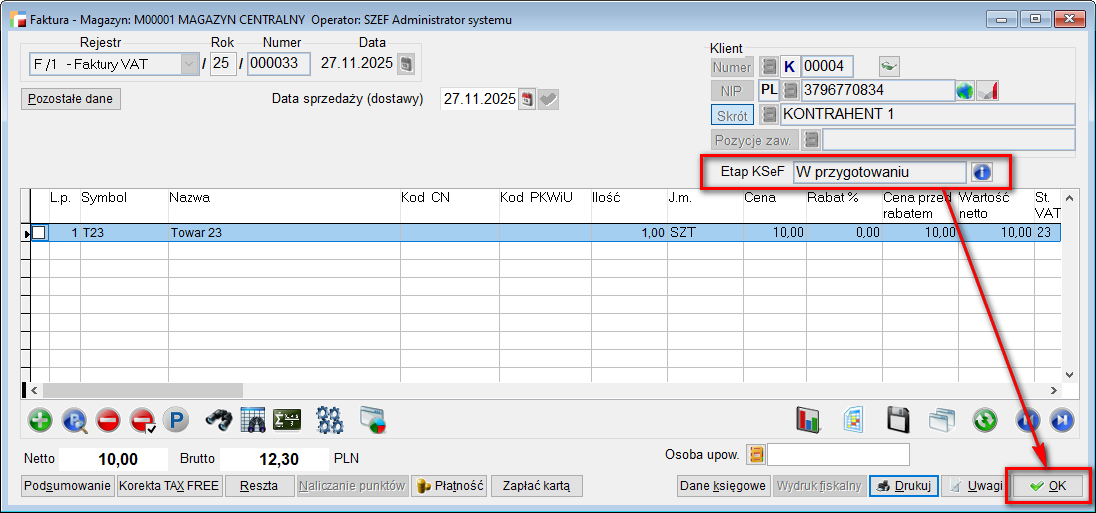The height and width of the screenshot is (513, 1096).
Task: Click the horizontal scrollbar's right arrow
Action: click(x=1053, y=390)
